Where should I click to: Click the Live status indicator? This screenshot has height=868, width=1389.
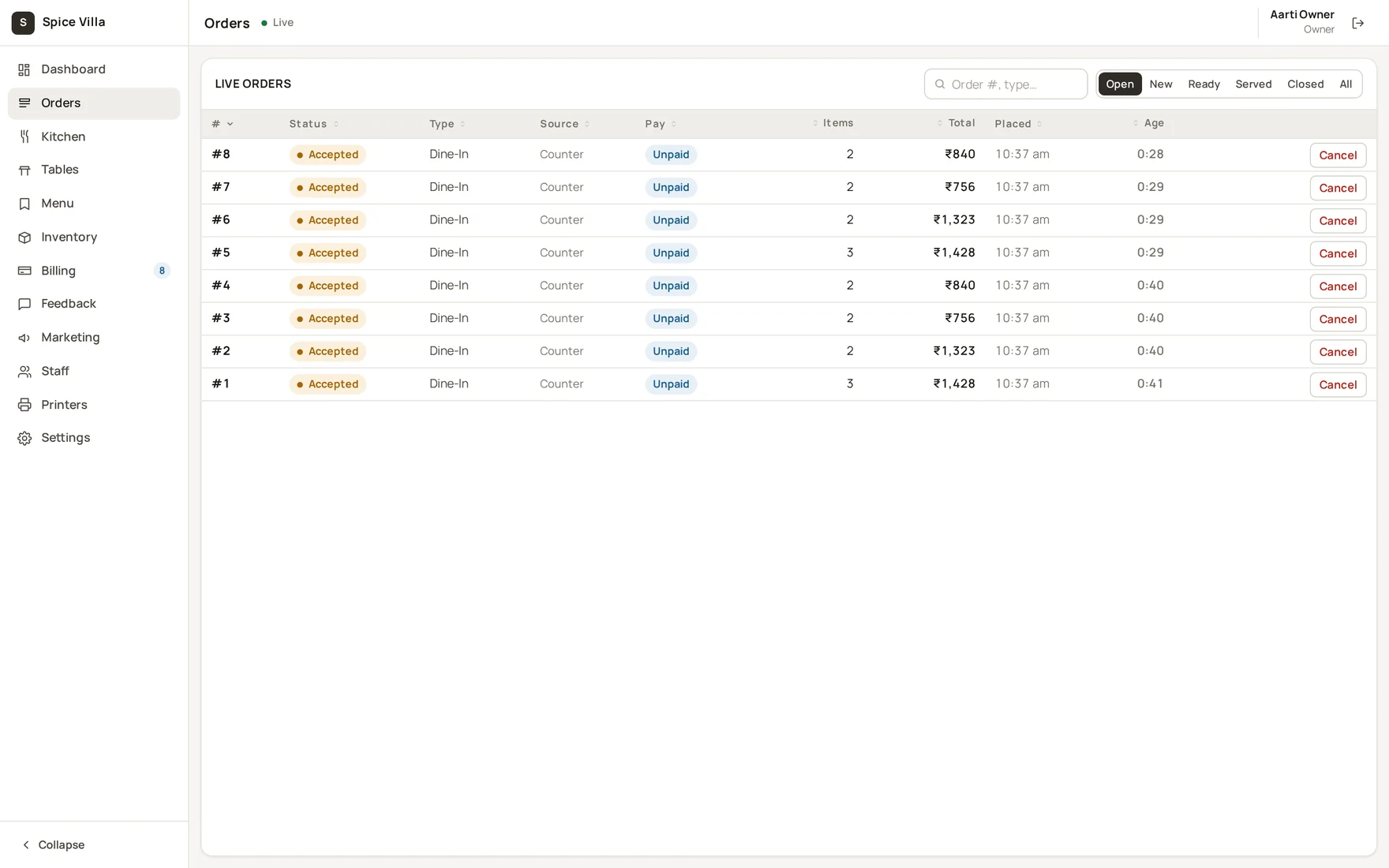coord(277,23)
